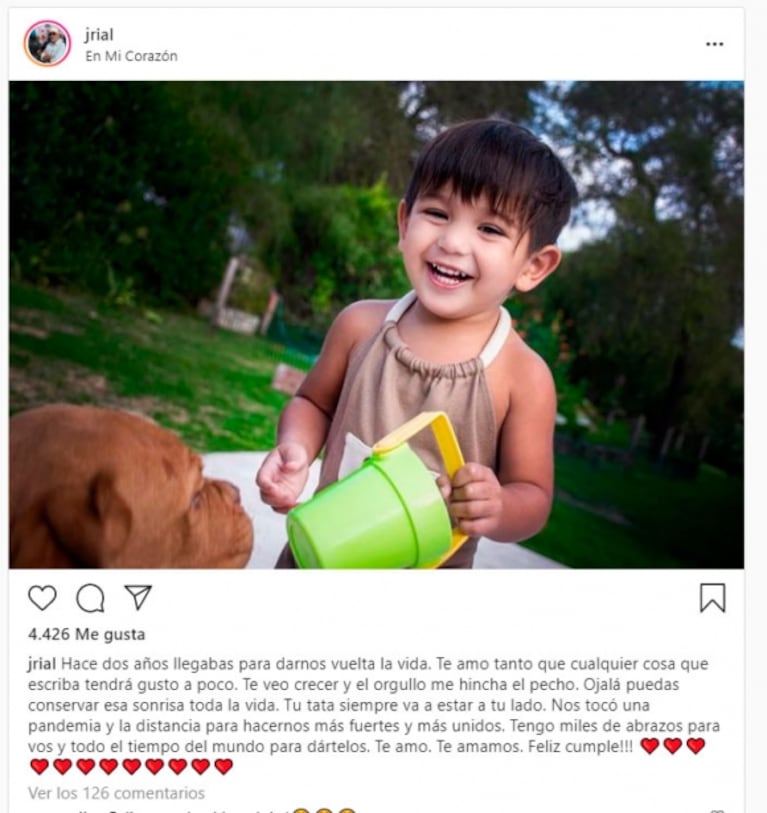Open jrial's profile picture story ring

[47, 44]
